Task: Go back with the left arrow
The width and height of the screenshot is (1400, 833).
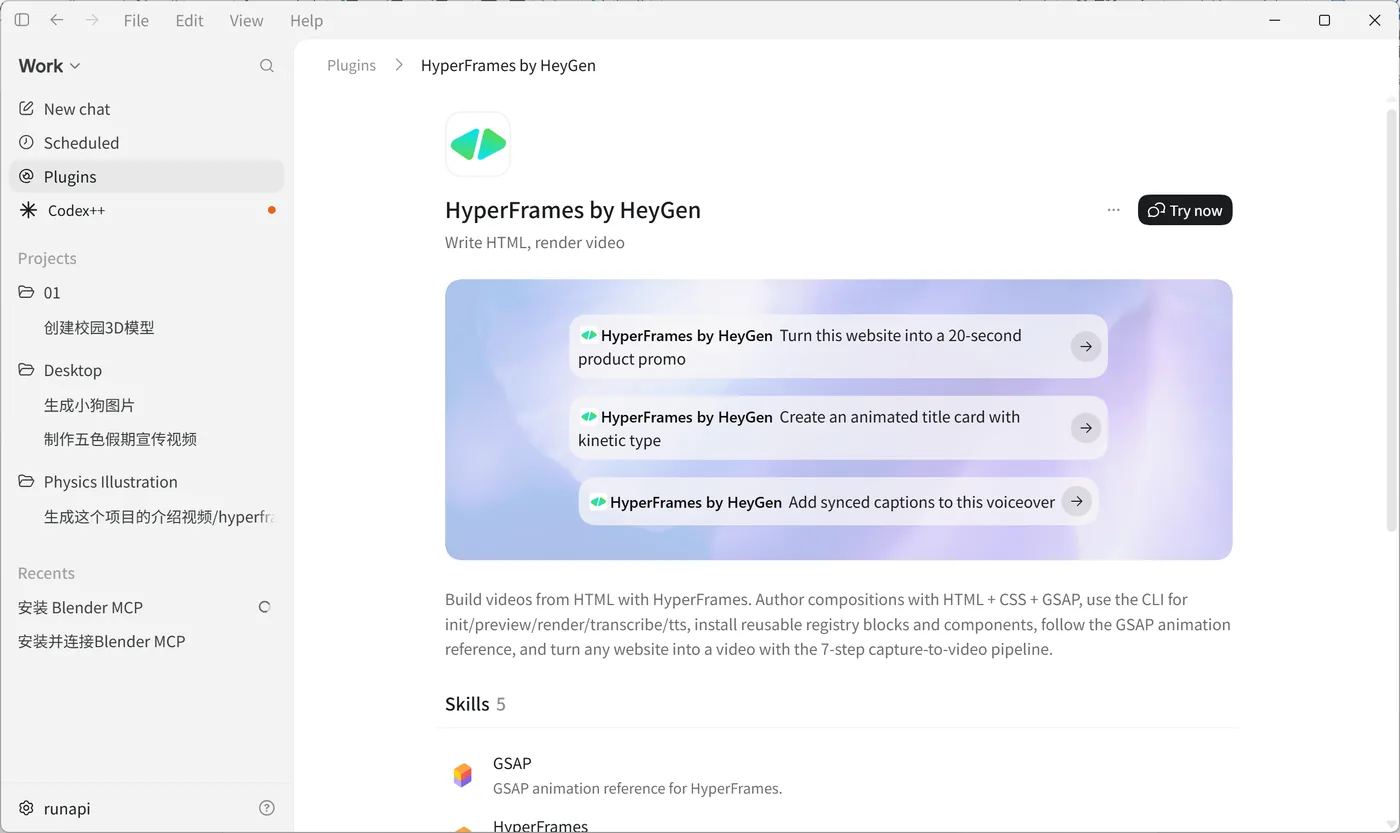Action: (57, 20)
